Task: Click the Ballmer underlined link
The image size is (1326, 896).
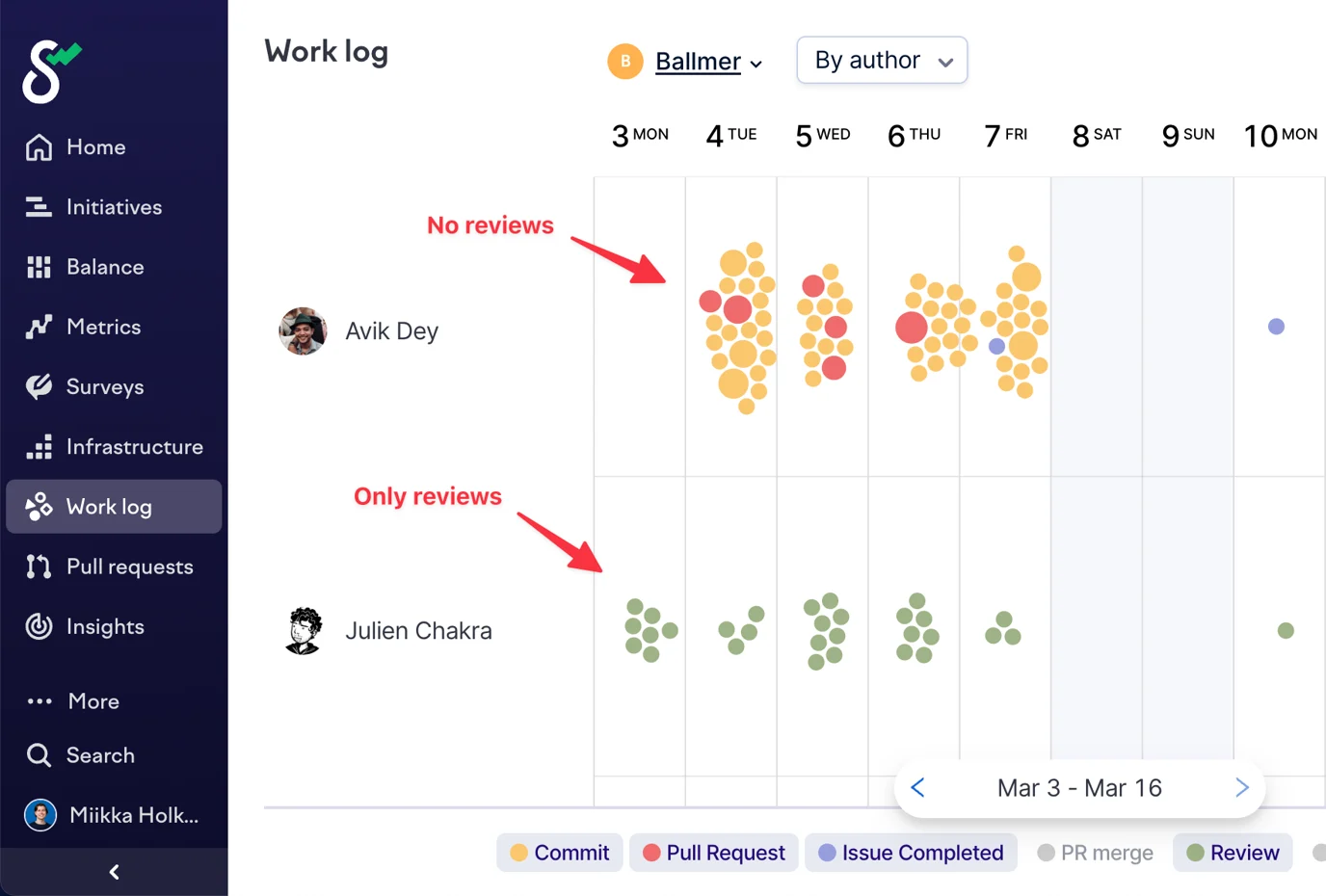Action: point(698,61)
